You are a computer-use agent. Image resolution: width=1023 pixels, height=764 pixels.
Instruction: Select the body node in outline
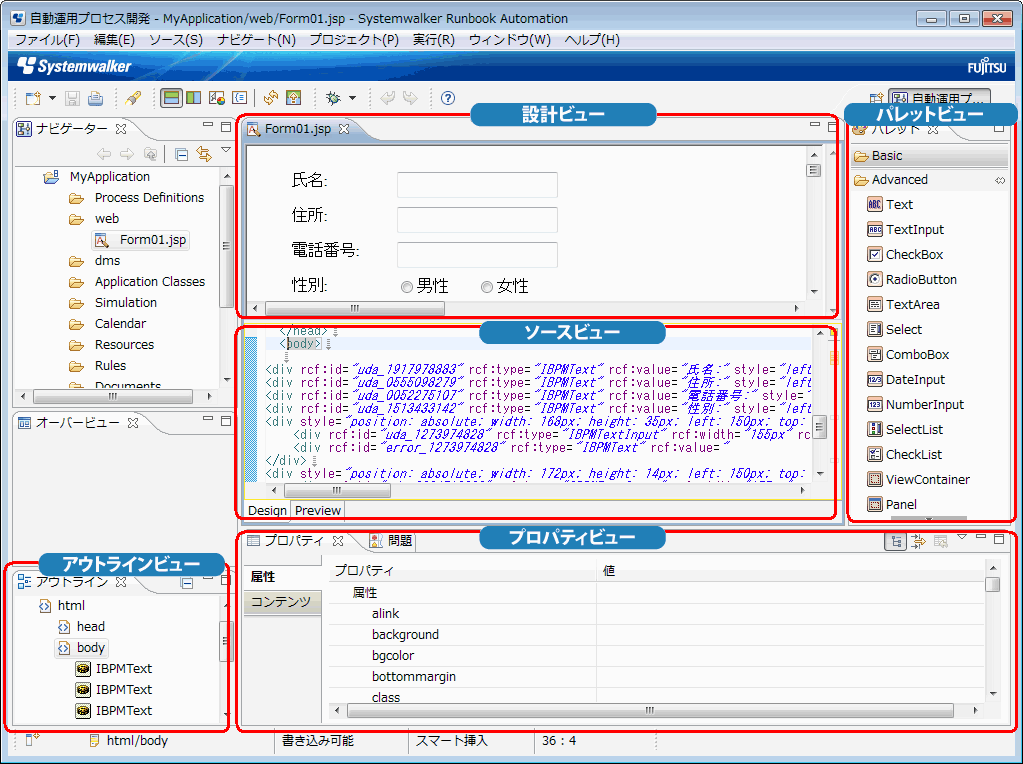[x=82, y=648]
